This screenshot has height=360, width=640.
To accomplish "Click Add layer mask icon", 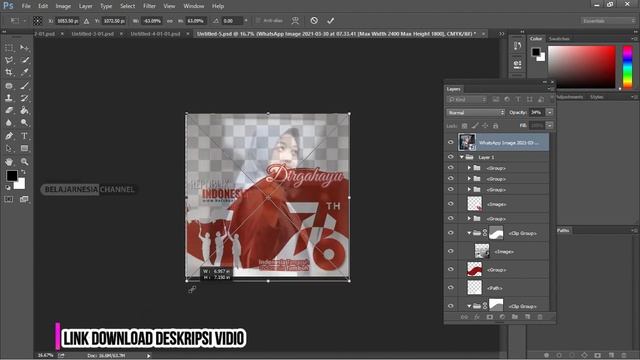I will tap(489, 317).
